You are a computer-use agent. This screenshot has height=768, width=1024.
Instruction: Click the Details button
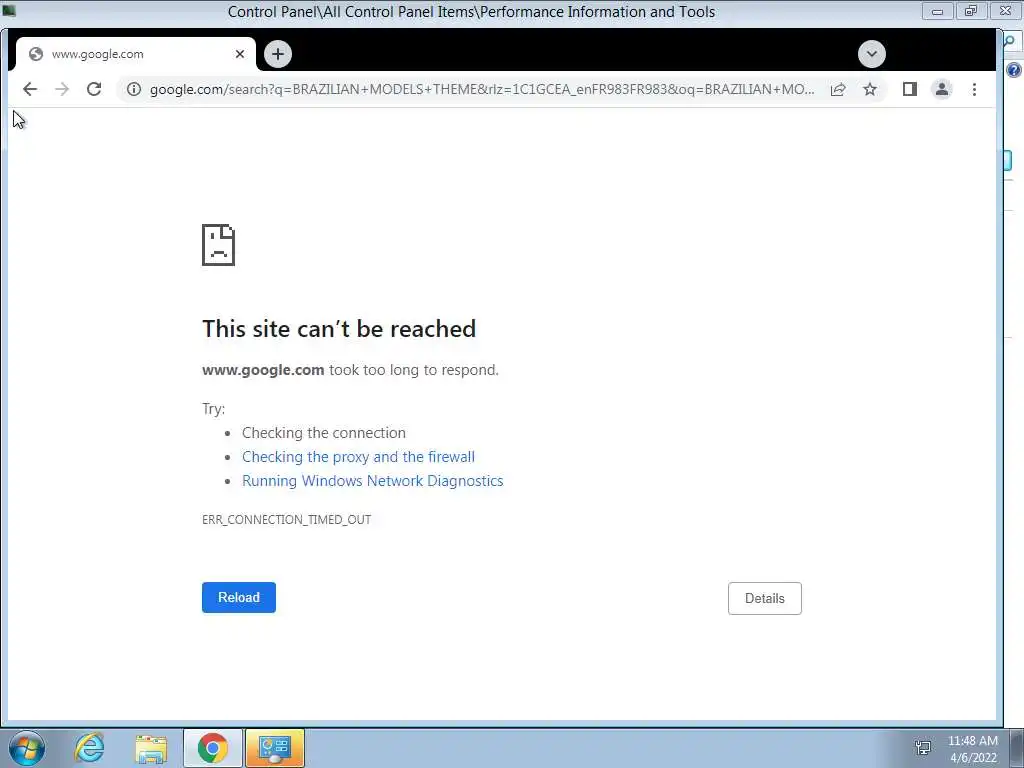point(765,598)
